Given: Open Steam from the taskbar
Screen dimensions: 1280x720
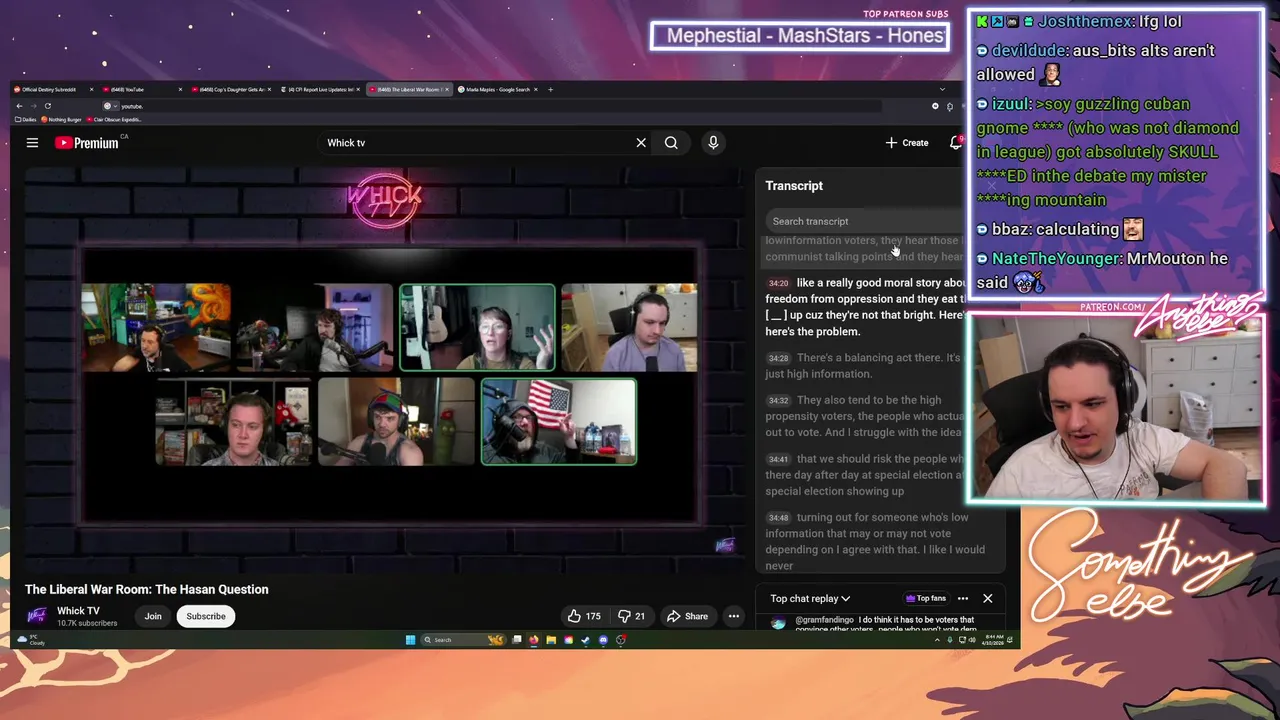Looking at the screenshot, I should click(x=586, y=640).
